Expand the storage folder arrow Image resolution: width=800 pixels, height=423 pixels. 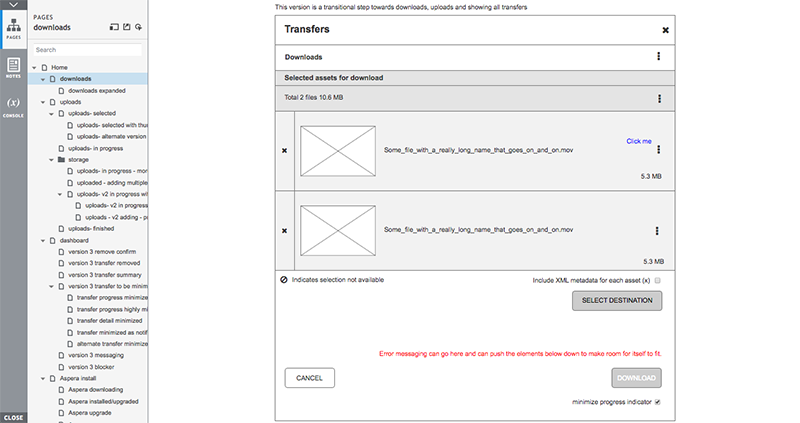click(x=50, y=159)
